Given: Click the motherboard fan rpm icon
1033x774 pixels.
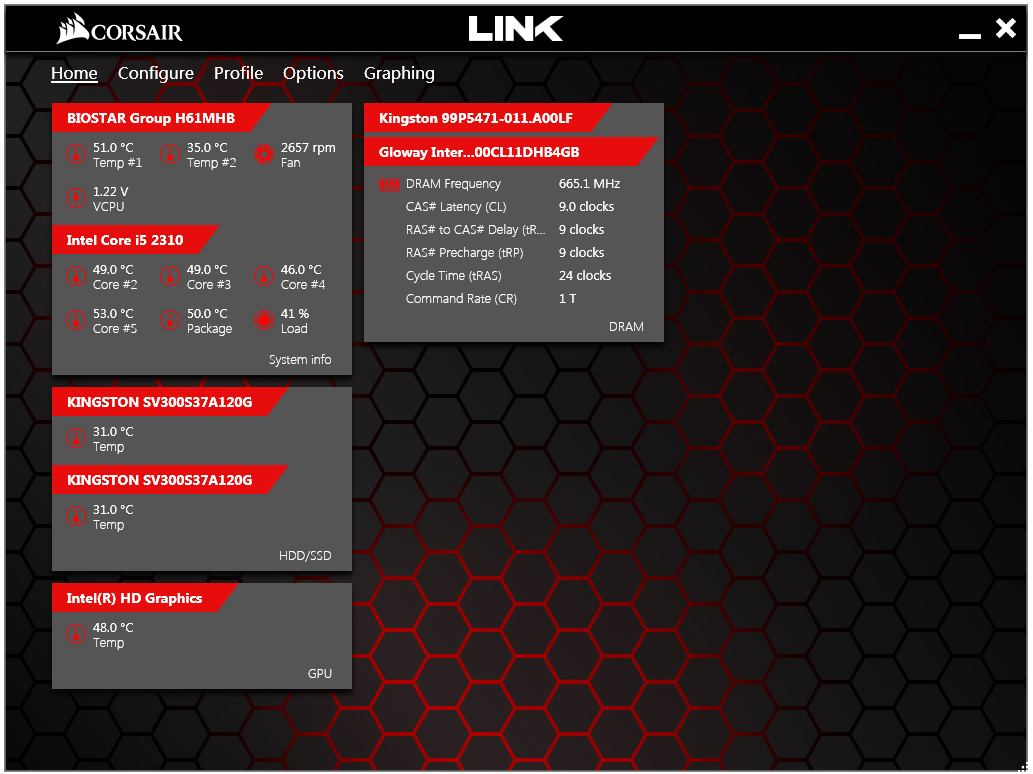Looking at the screenshot, I should pos(263,155).
